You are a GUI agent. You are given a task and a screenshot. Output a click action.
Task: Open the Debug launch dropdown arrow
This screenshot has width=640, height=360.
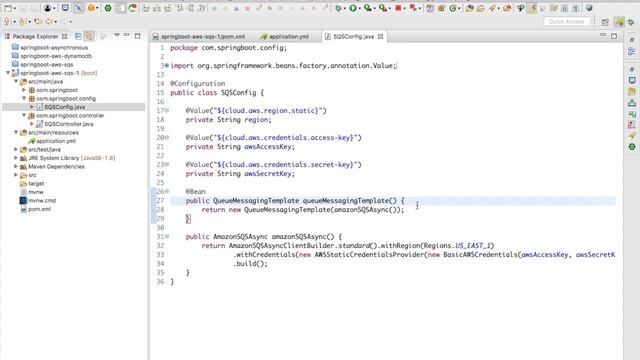pyautogui.click(x=345, y=9)
